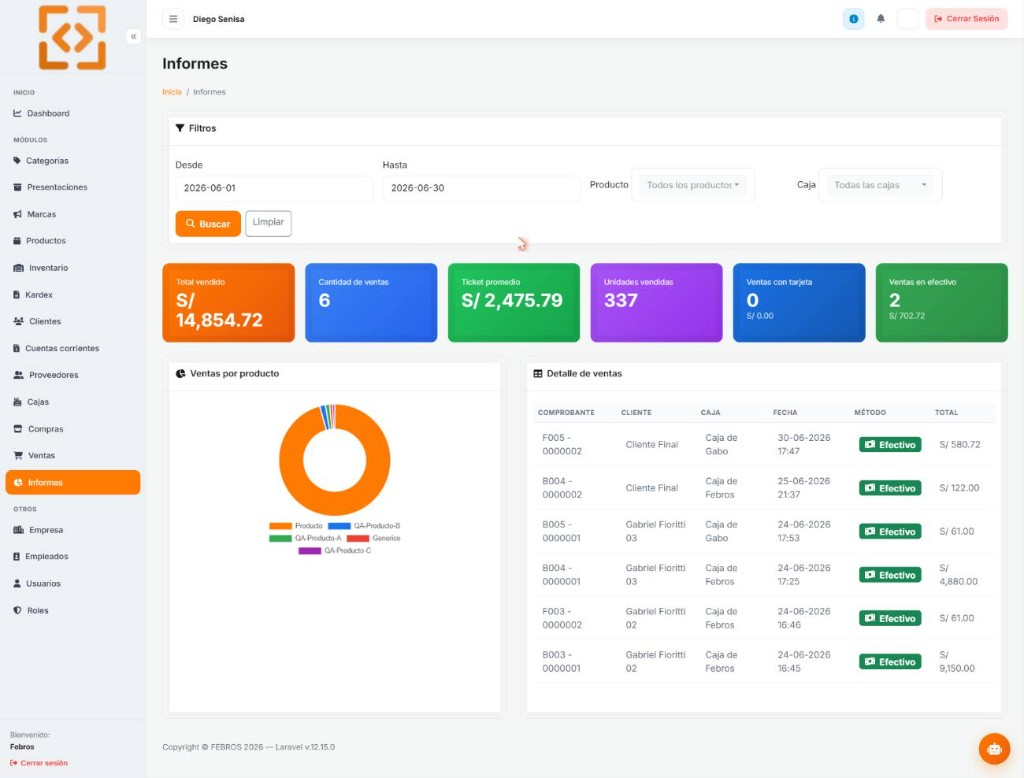Click the Cerrar Sesión button in header

click(x=966, y=19)
